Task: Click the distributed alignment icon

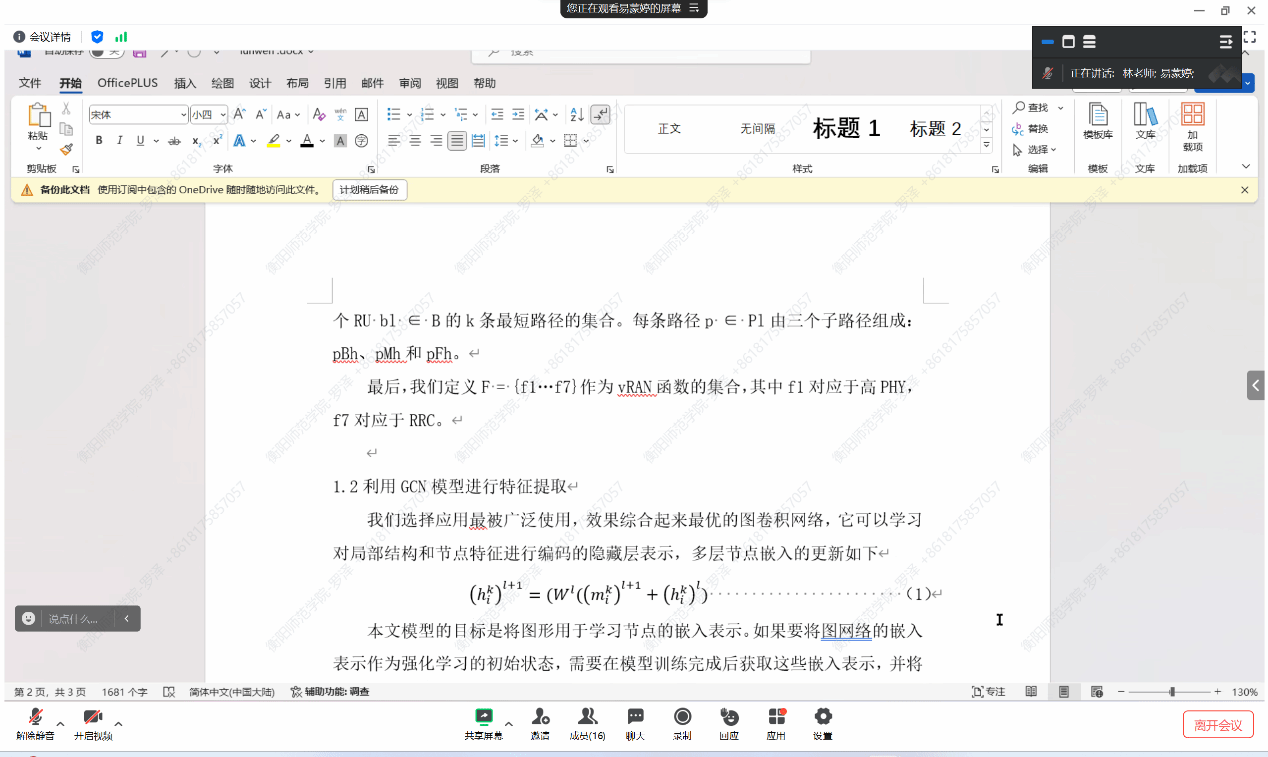Action: pyautogui.click(x=478, y=141)
